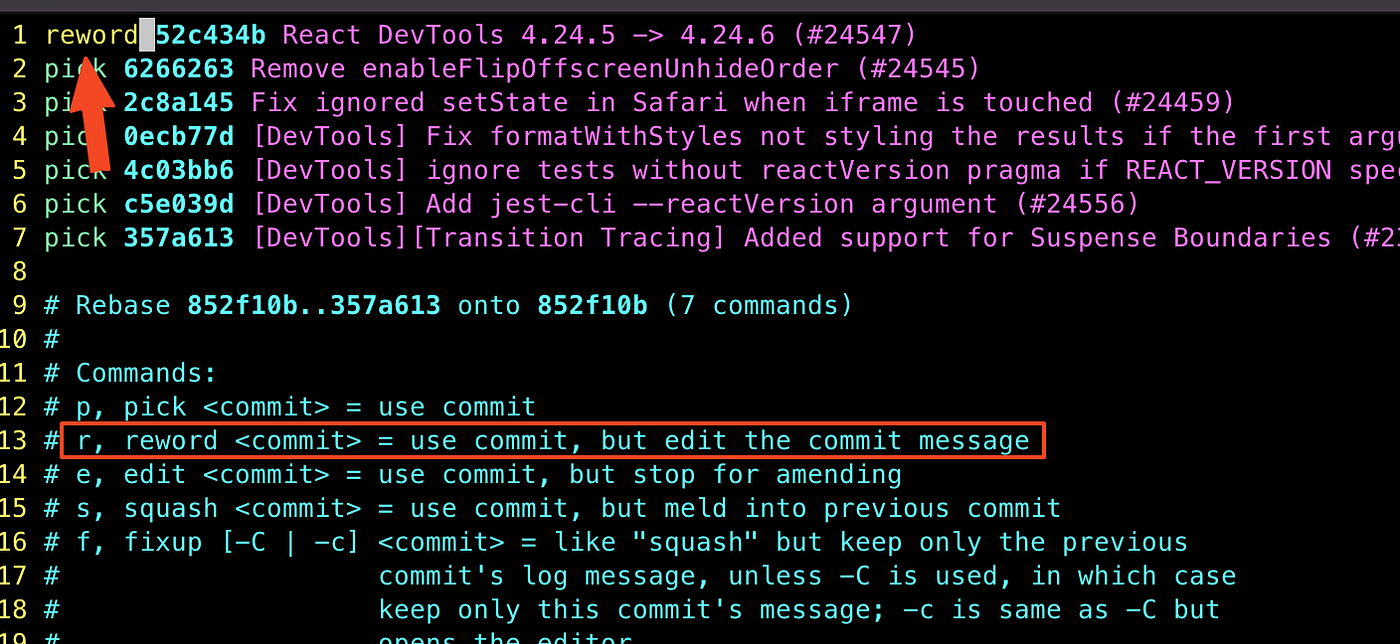Click commit hash 52c434b
1400x644 pixels.
click(210, 35)
